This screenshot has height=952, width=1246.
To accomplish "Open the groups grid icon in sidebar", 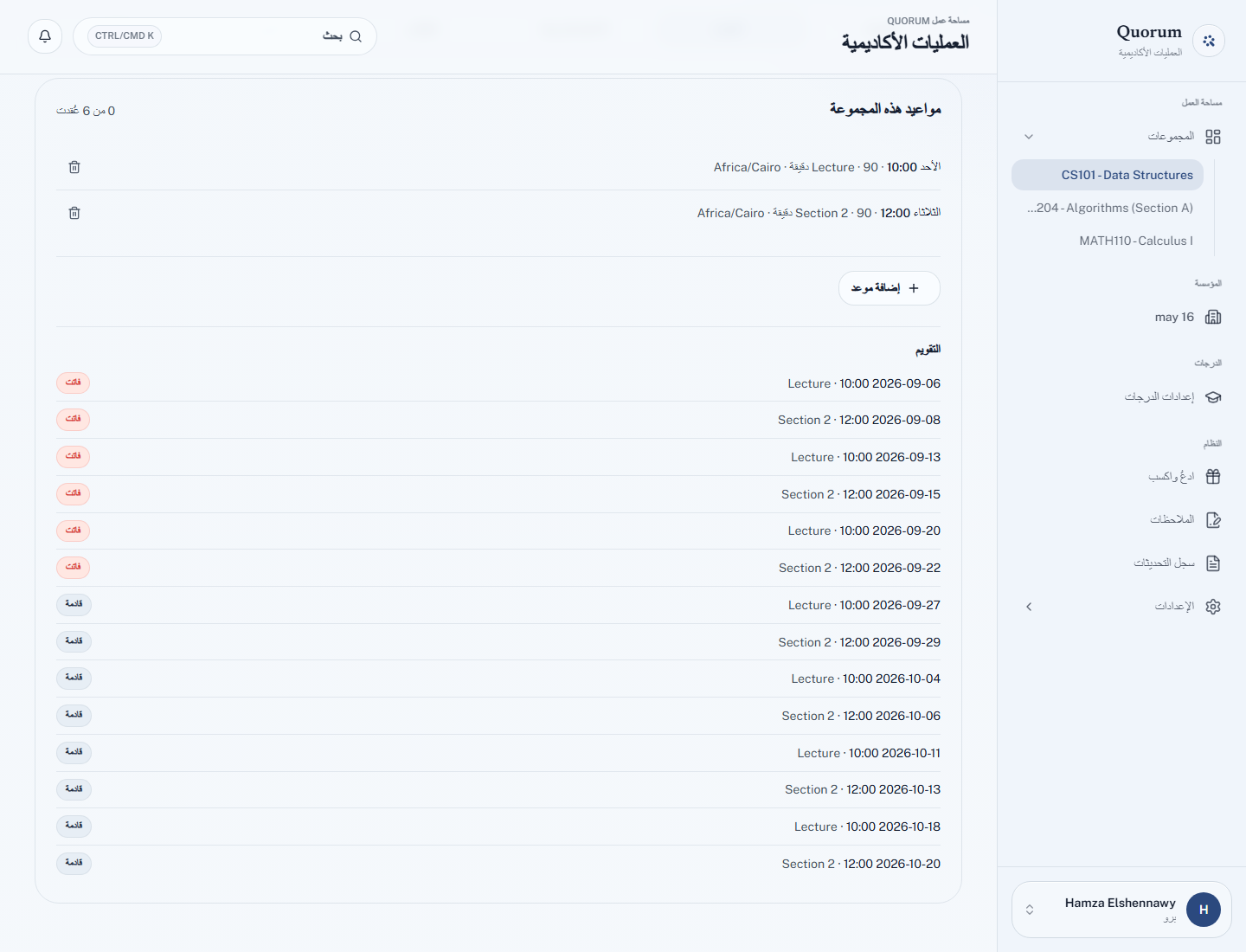I will tap(1213, 137).
